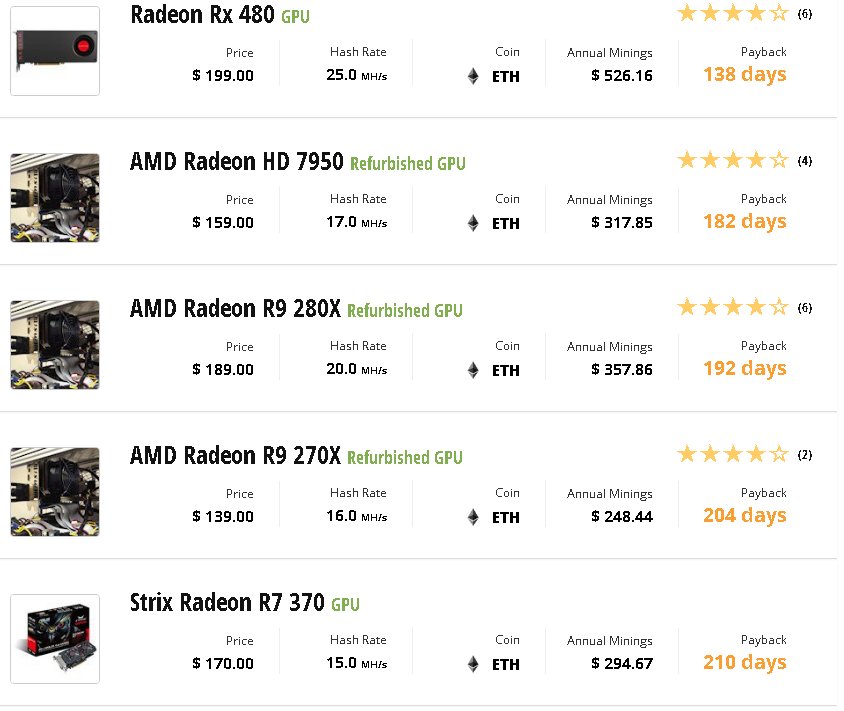This screenshot has width=844, height=711.
Task: Click the Ethereum icon for Strix Radeon R7 370
Action: [x=473, y=664]
